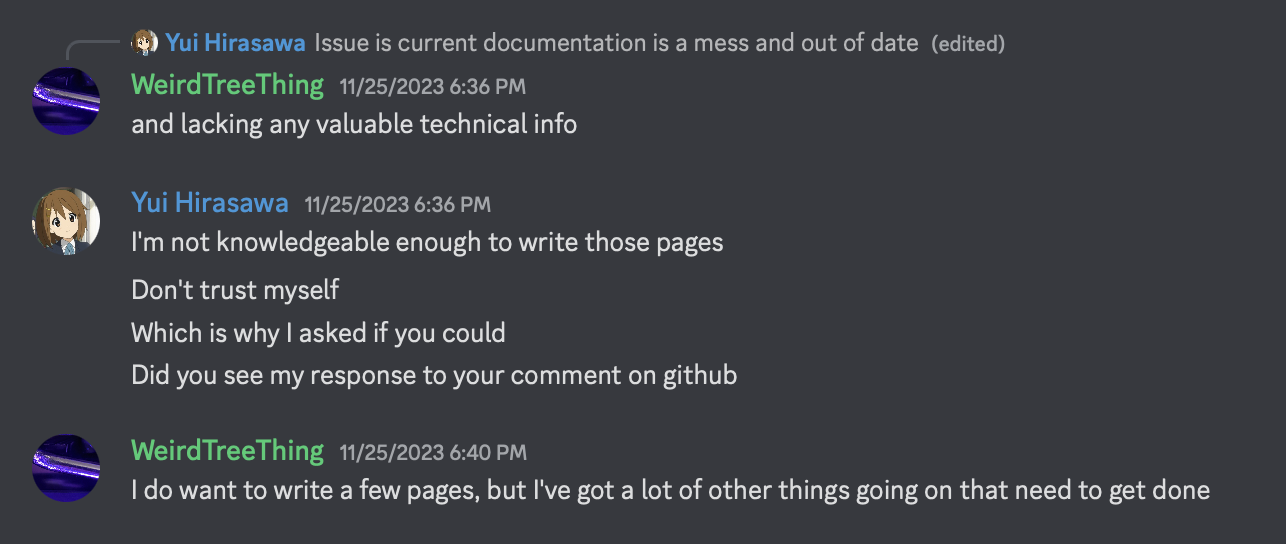
Task: Select message about response to comment on github
Action: [434, 376]
